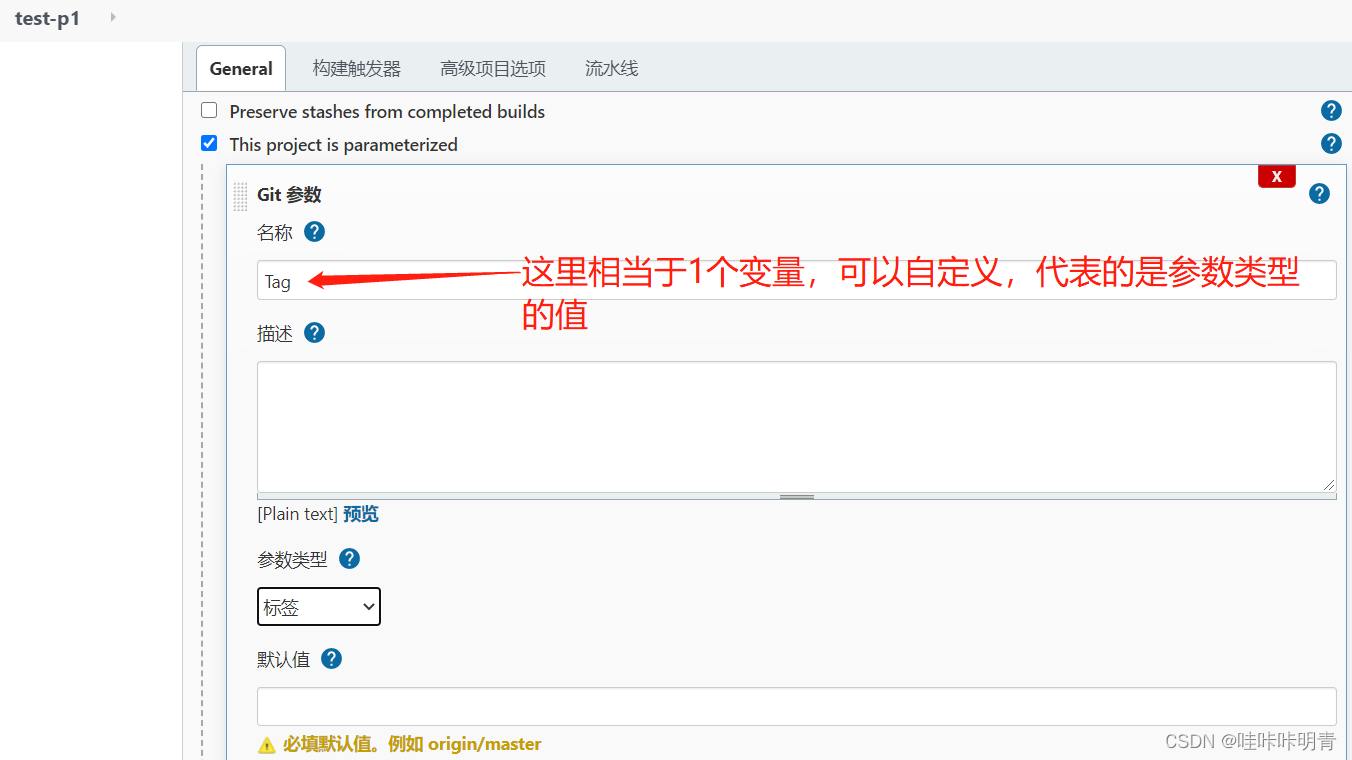The height and width of the screenshot is (760, 1352).
Task: Switch to the 流水线 tab
Action: click(x=611, y=68)
